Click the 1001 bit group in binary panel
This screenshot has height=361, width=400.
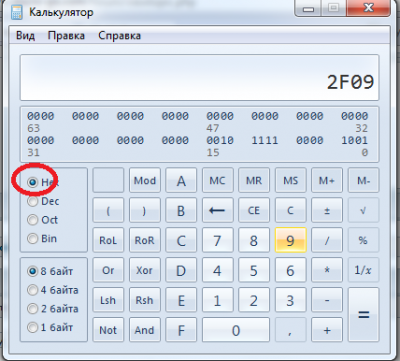click(354, 140)
